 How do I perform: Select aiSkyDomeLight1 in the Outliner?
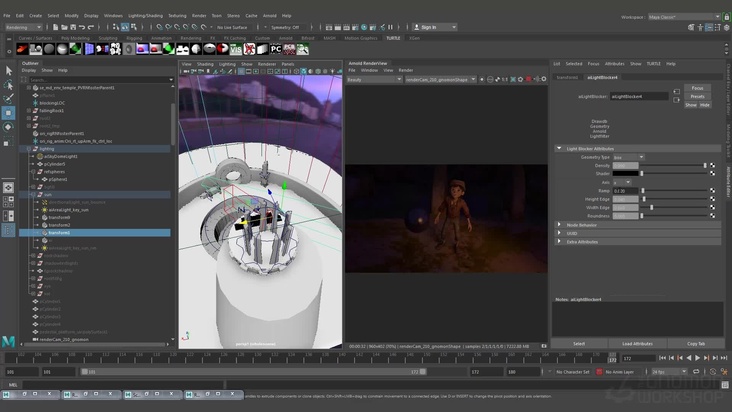(x=61, y=156)
